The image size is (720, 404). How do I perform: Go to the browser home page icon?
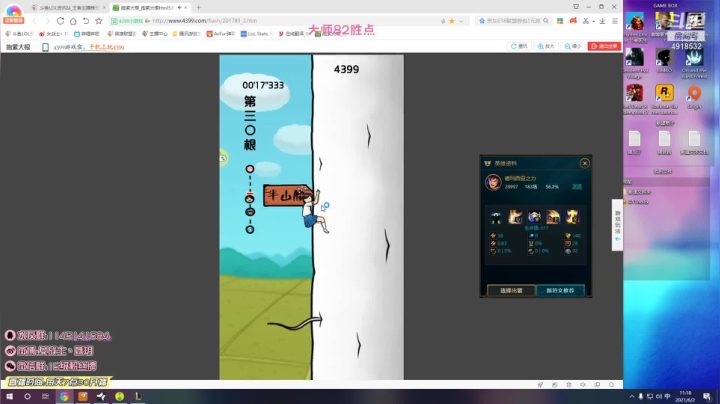coord(73,21)
